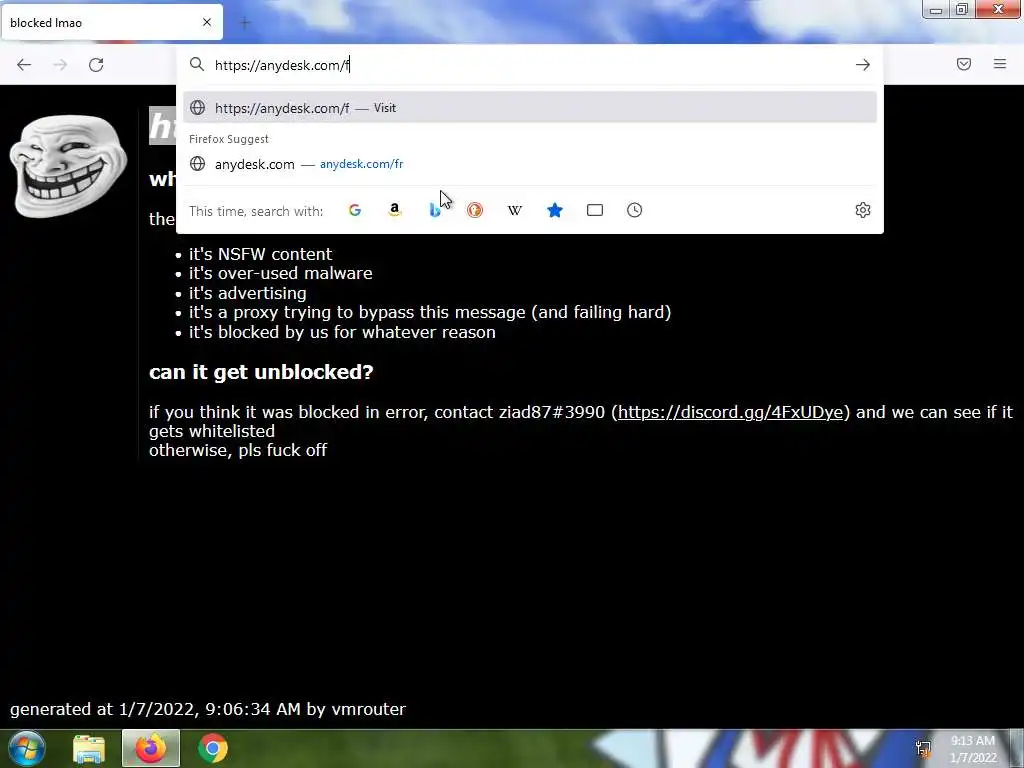Click the address bar URL field
The width and height of the screenshot is (1024, 768).
click(529, 65)
